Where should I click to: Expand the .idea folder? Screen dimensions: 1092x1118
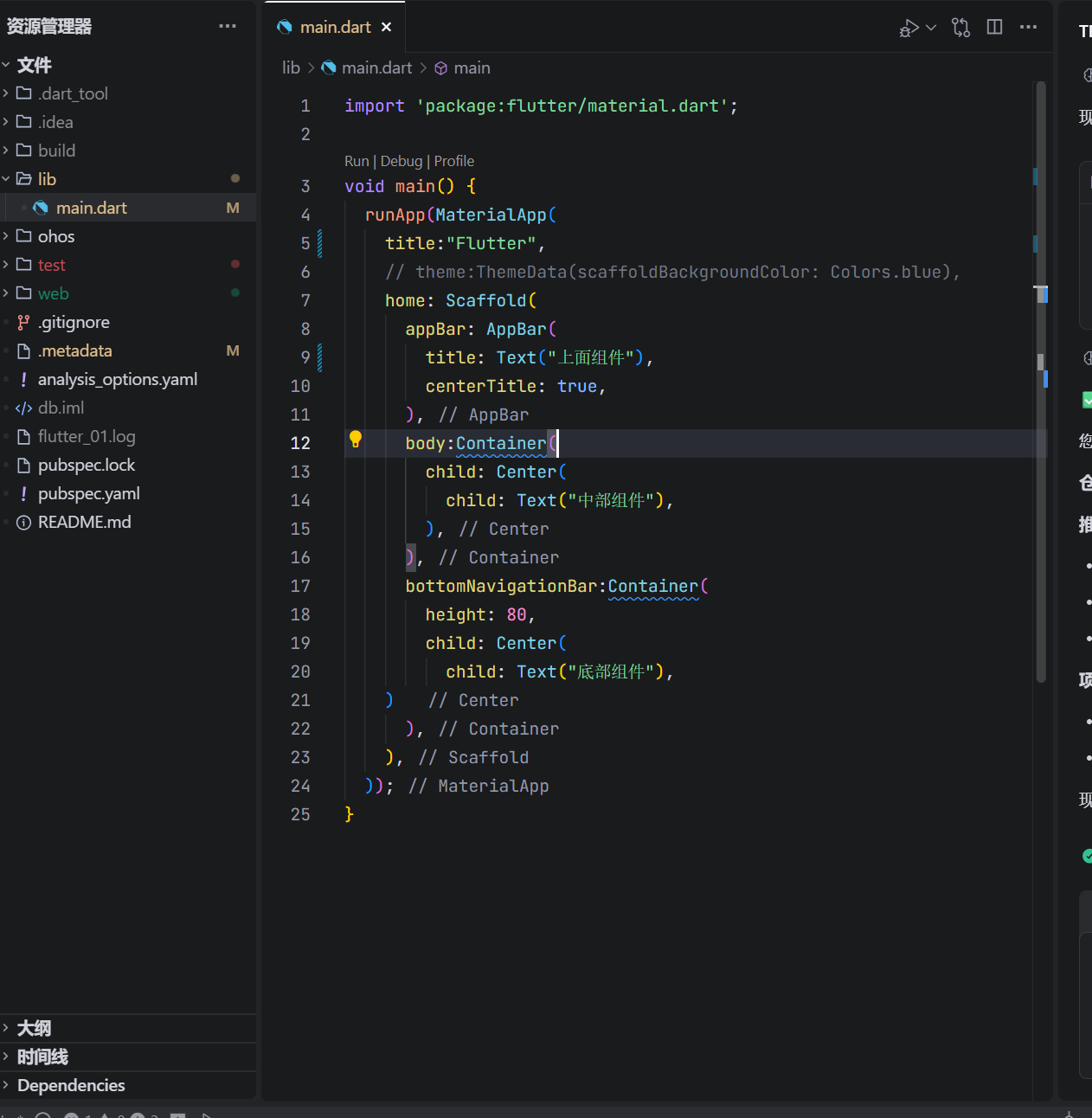(x=128, y=122)
